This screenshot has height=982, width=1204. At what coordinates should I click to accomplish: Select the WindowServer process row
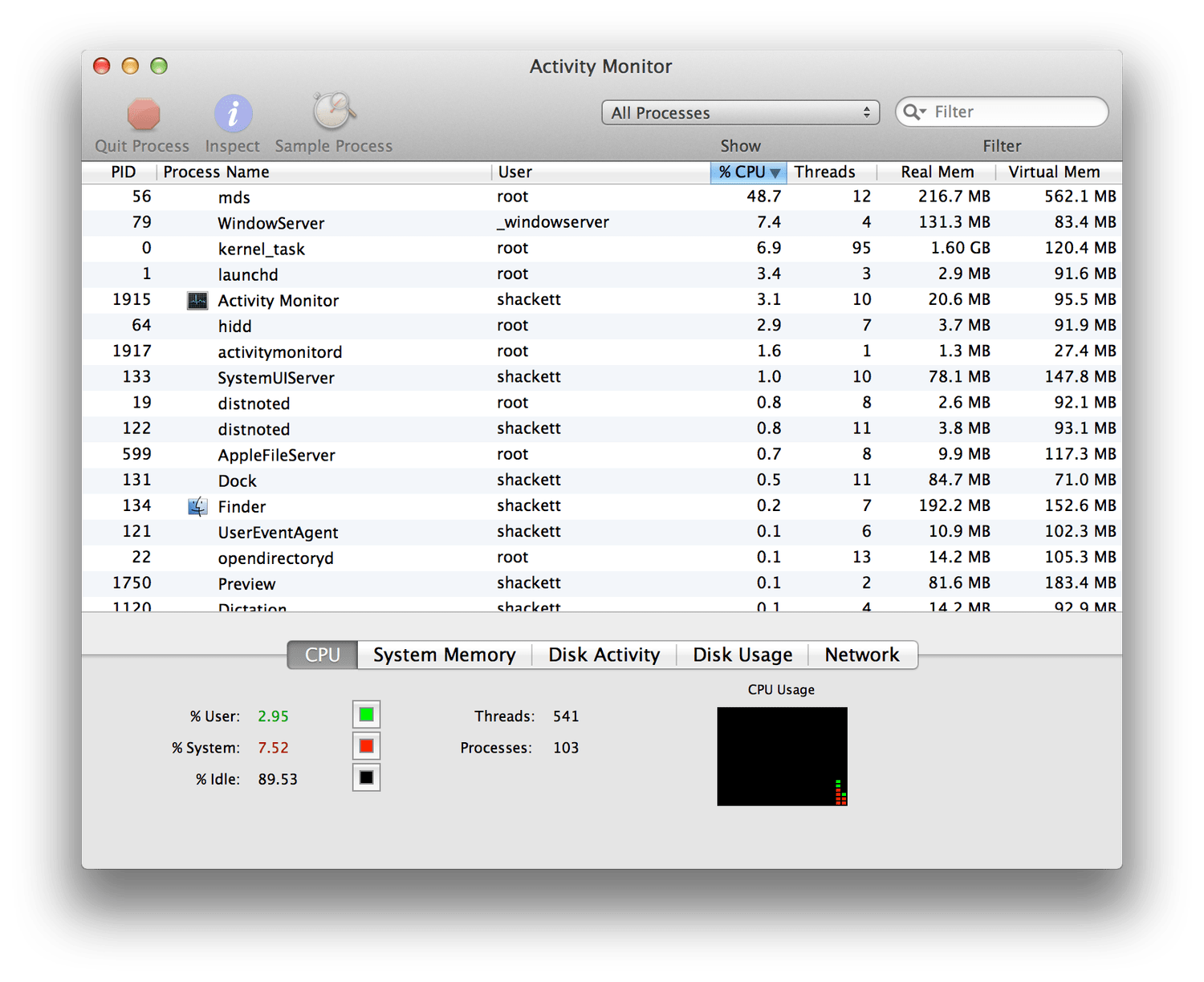tap(602, 223)
